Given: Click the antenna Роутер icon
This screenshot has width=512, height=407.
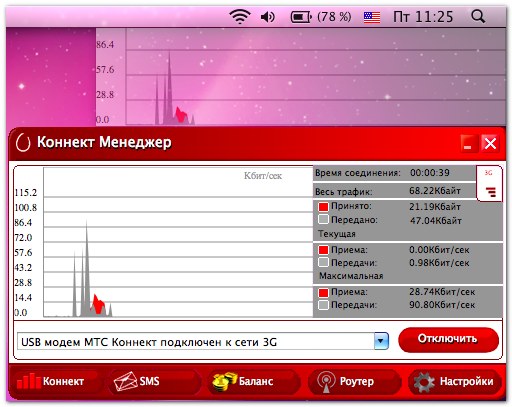Looking at the screenshot, I should (x=326, y=382).
